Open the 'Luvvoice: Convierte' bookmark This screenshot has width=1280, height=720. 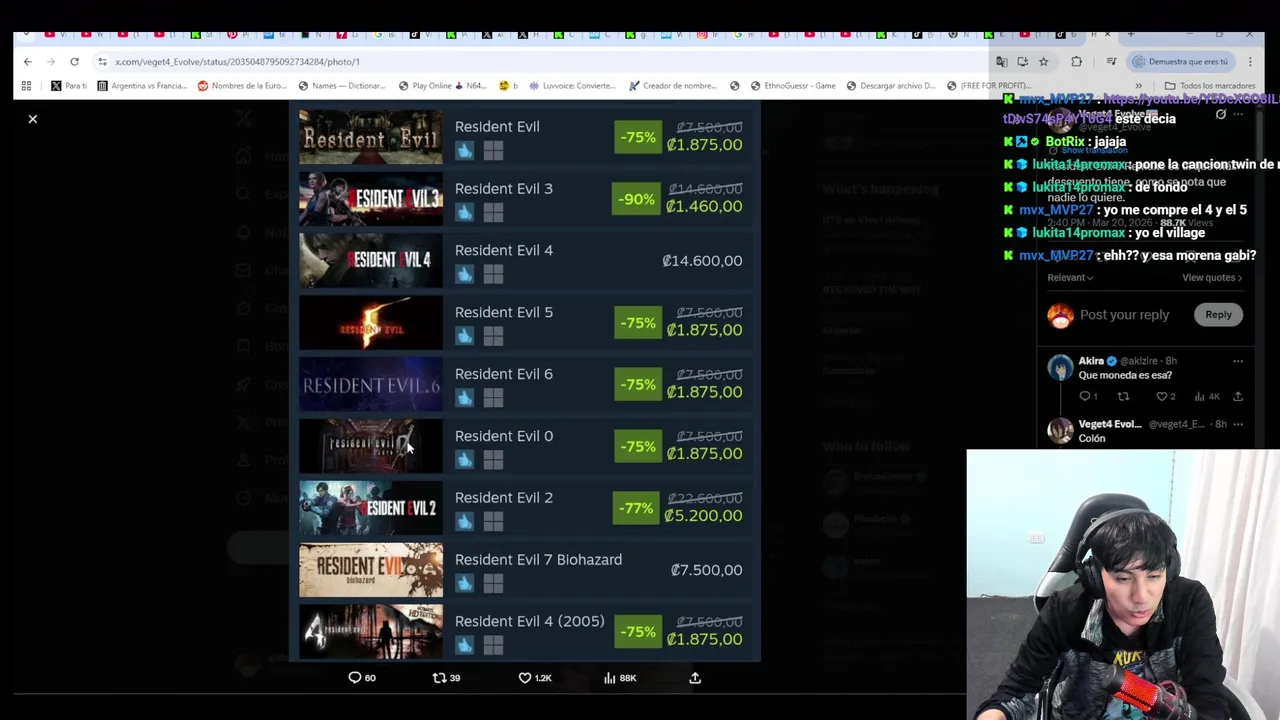point(571,86)
